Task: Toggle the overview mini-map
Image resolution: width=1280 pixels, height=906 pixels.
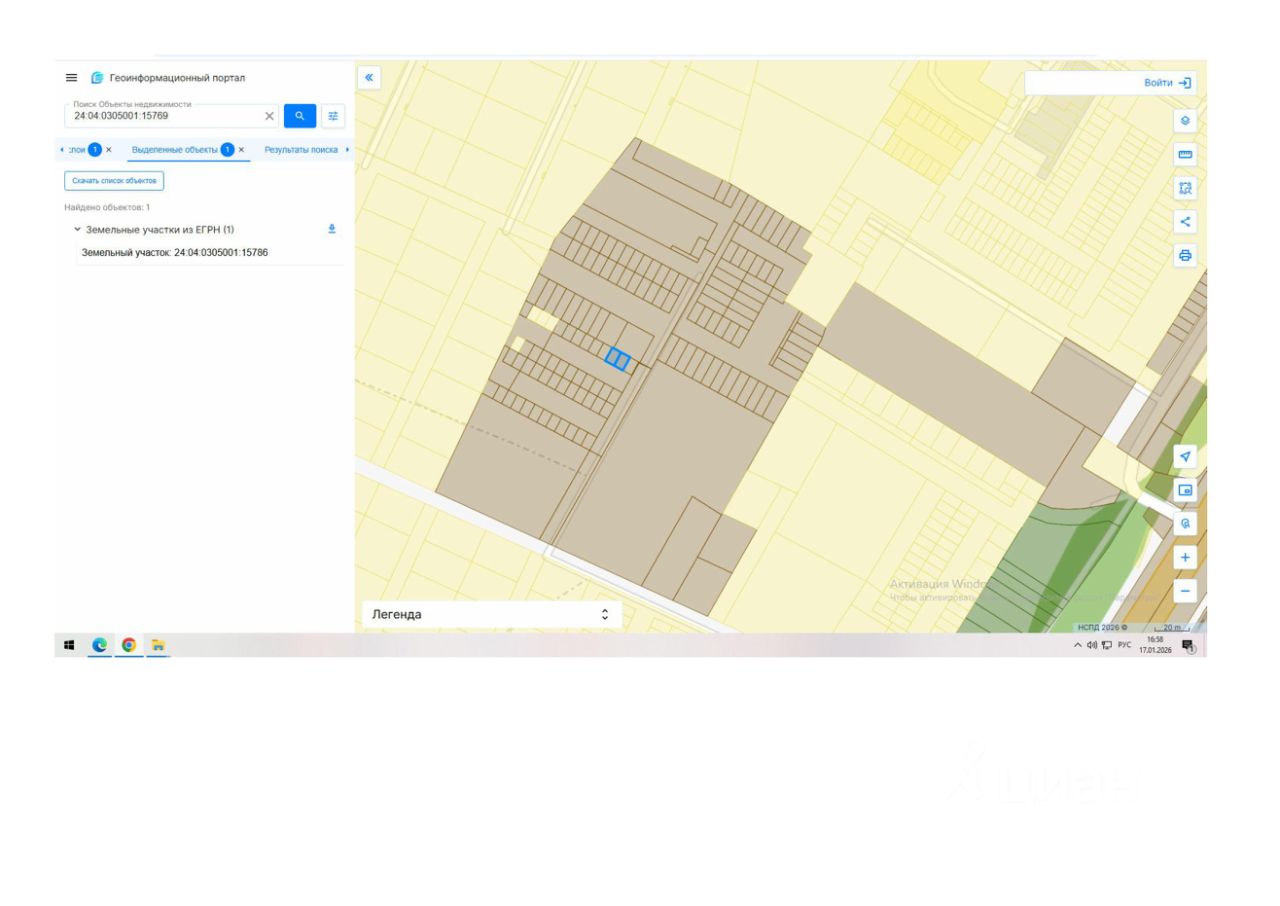Action: [1185, 490]
